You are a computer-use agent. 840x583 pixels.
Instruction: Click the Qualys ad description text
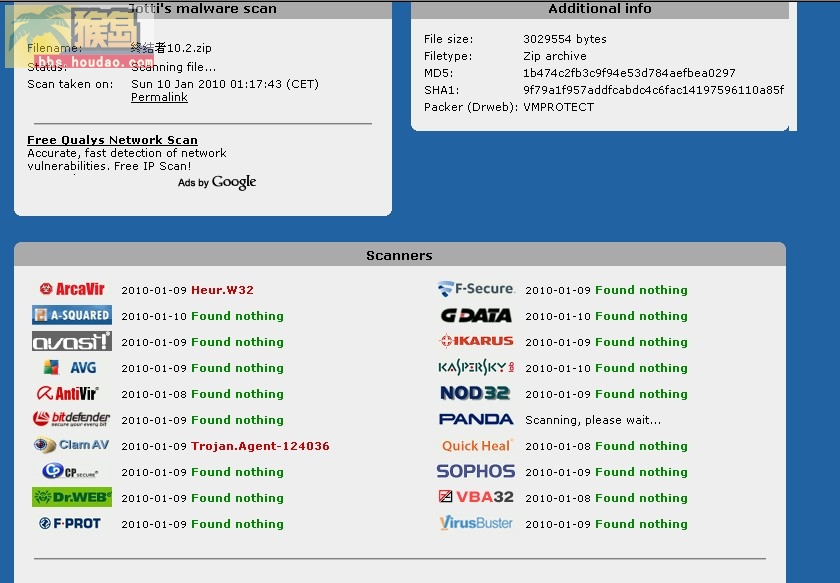(x=127, y=160)
